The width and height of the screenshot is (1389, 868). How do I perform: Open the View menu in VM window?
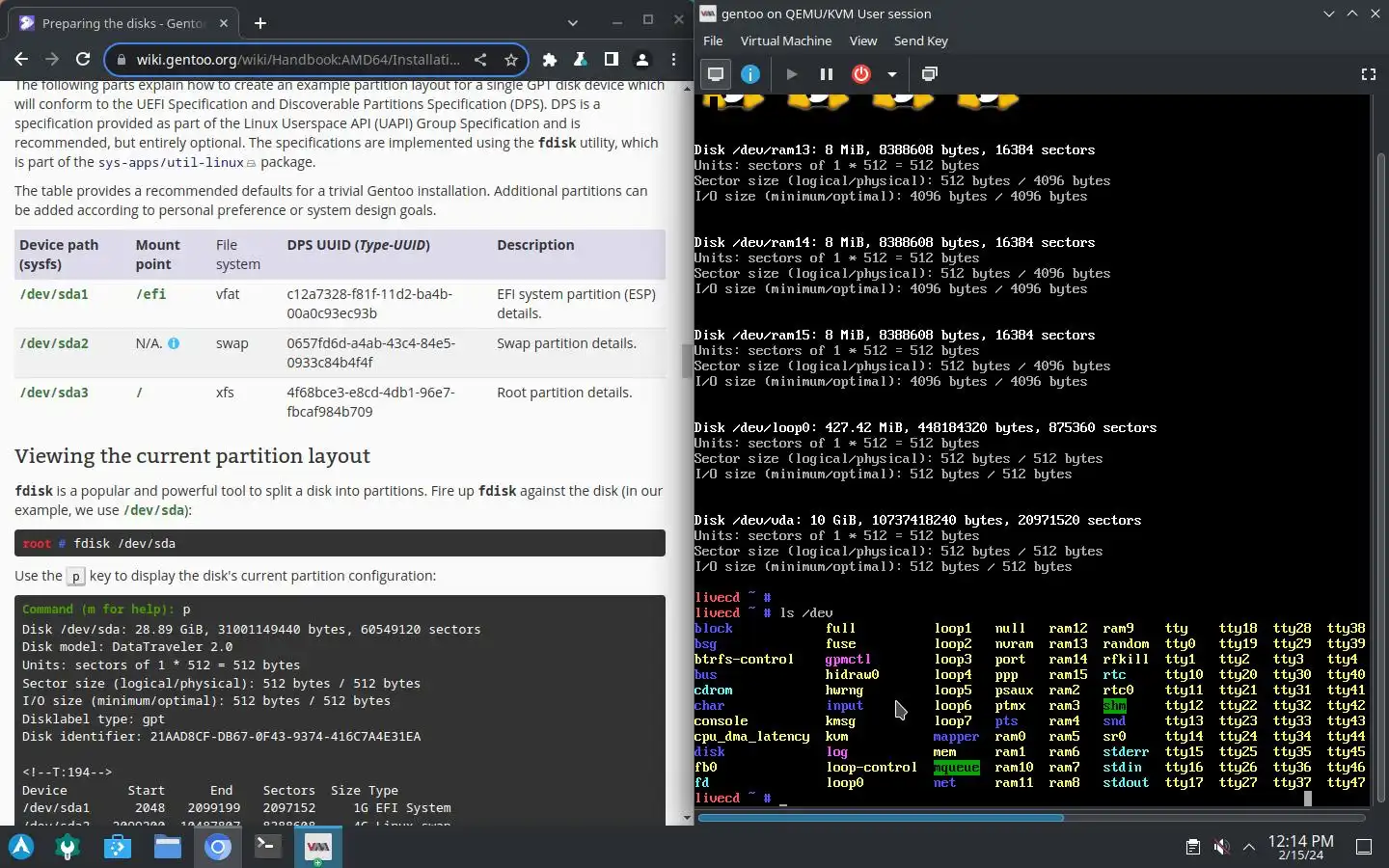(x=863, y=41)
